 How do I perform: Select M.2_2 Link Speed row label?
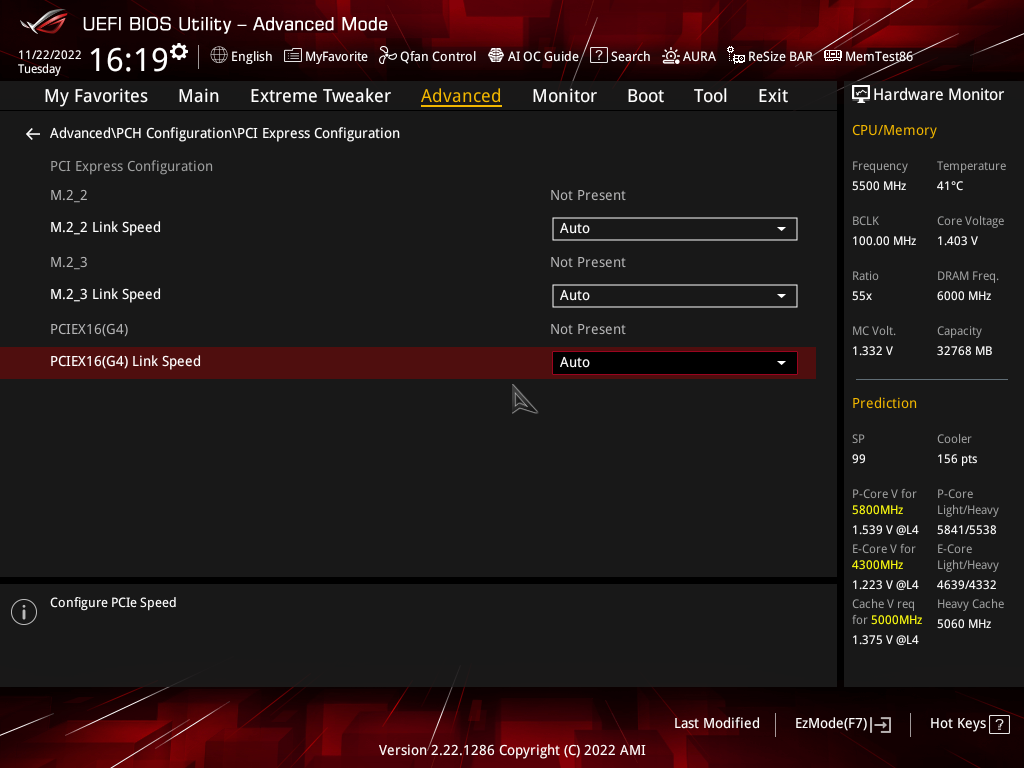pos(105,227)
